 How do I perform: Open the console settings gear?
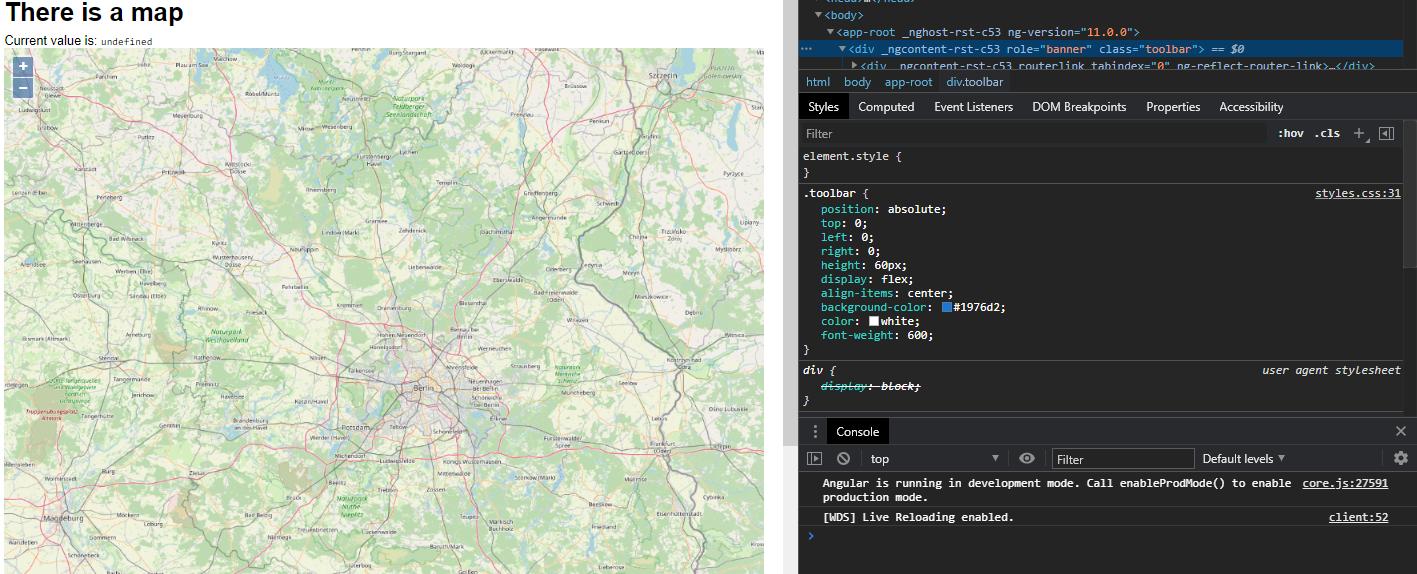coord(1401,458)
